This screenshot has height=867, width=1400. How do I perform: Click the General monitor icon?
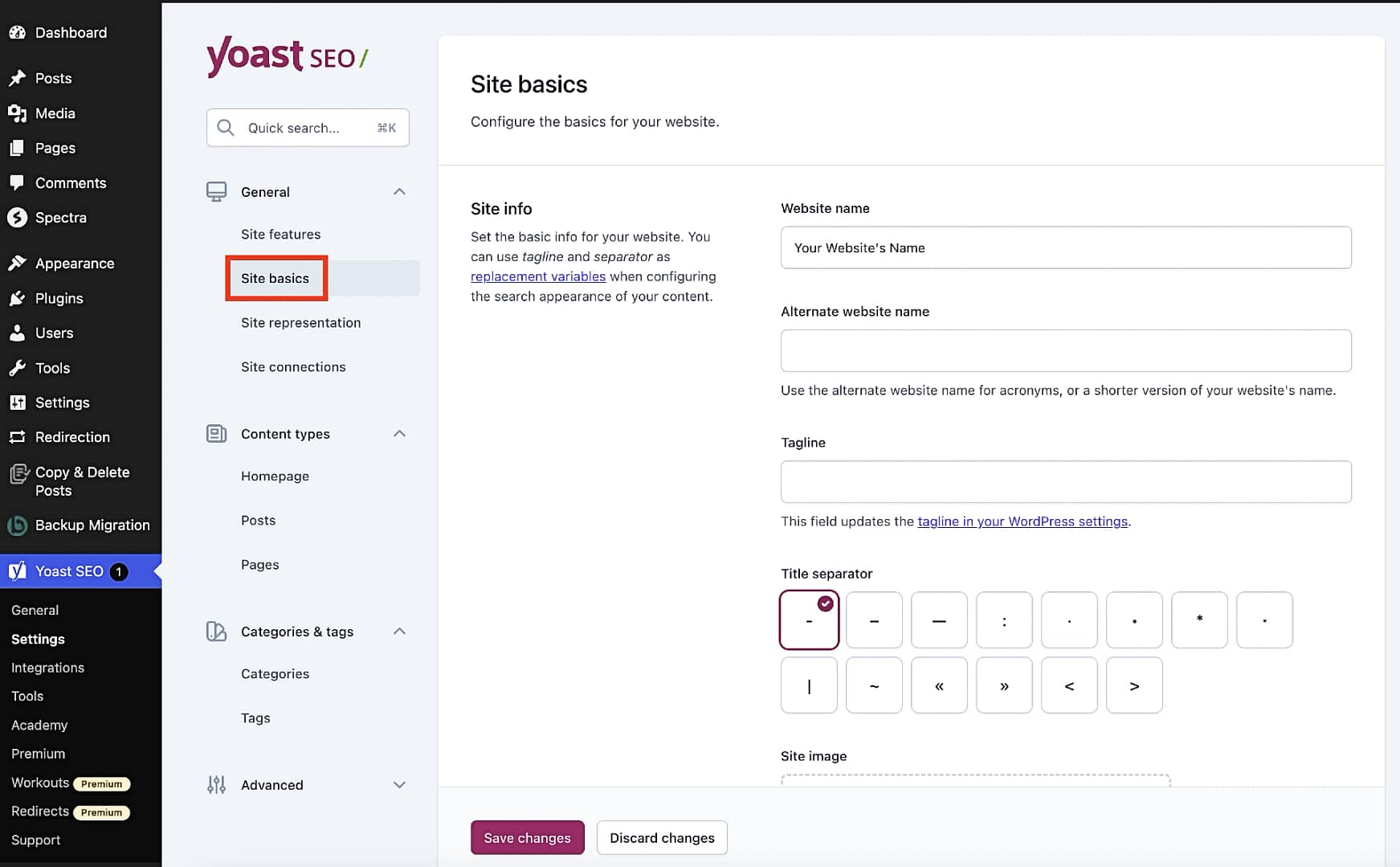coord(216,192)
